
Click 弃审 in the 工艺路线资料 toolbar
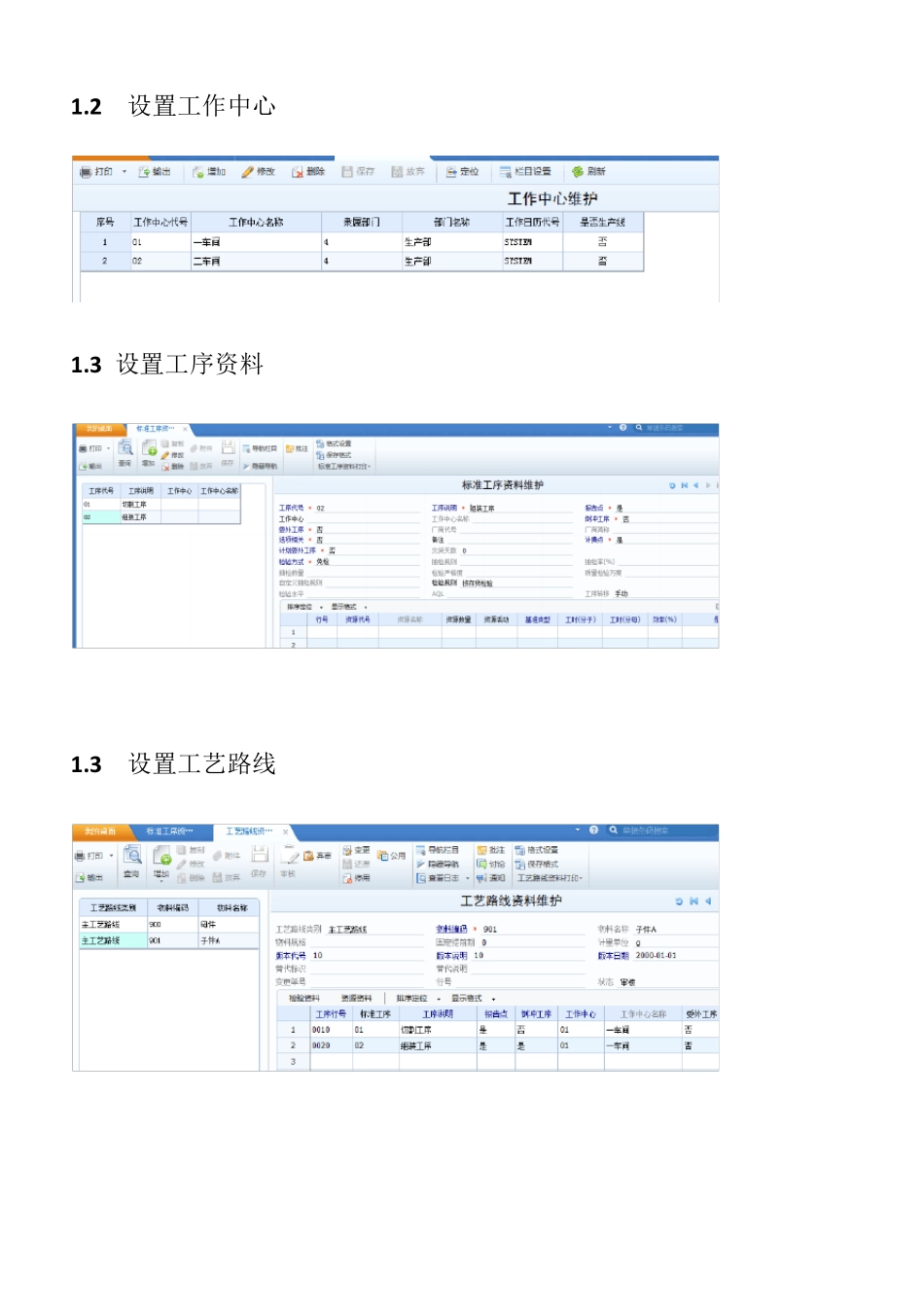317,856
